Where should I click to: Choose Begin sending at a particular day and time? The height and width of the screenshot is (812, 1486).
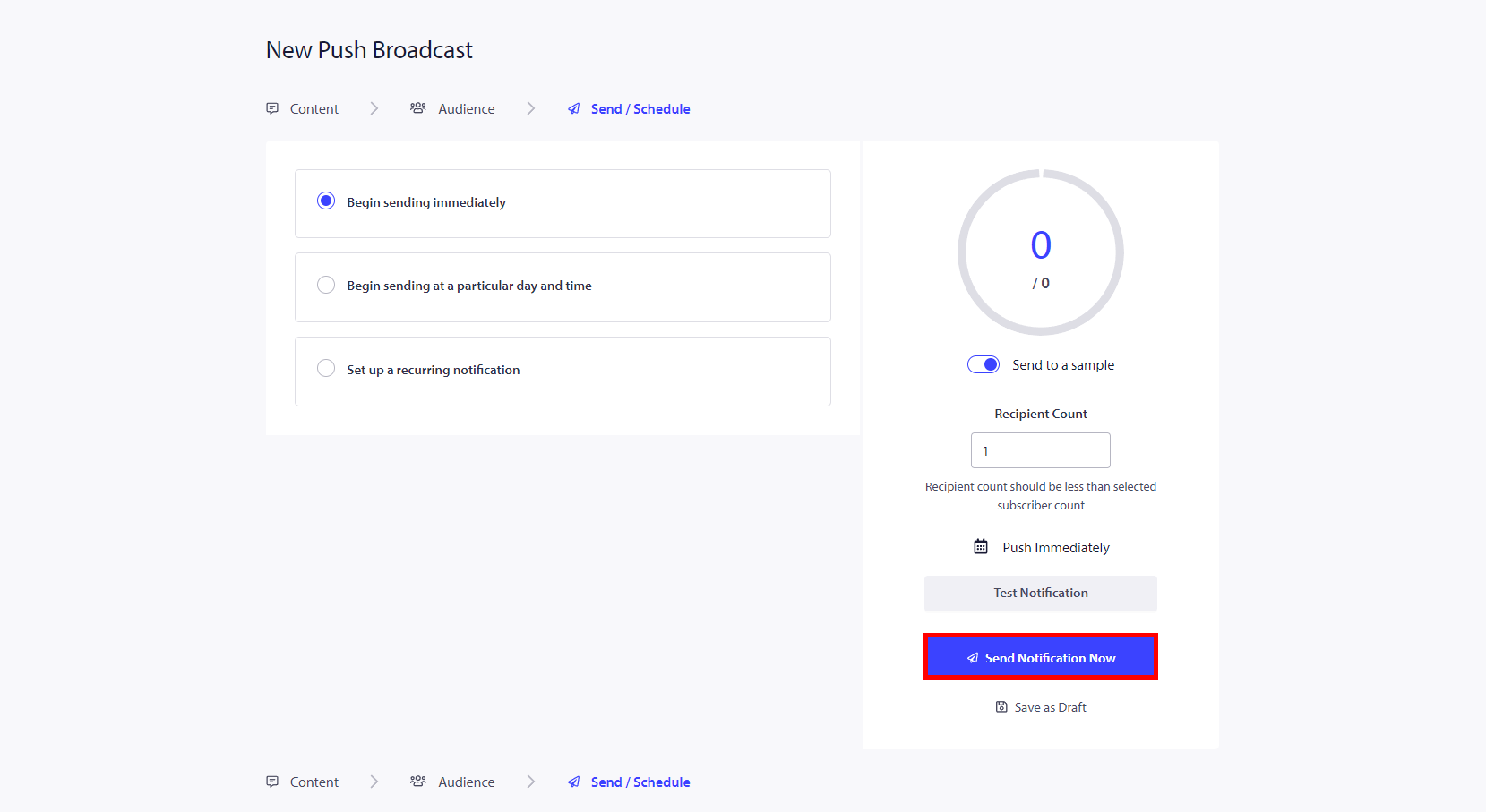click(x=326, y=285)
